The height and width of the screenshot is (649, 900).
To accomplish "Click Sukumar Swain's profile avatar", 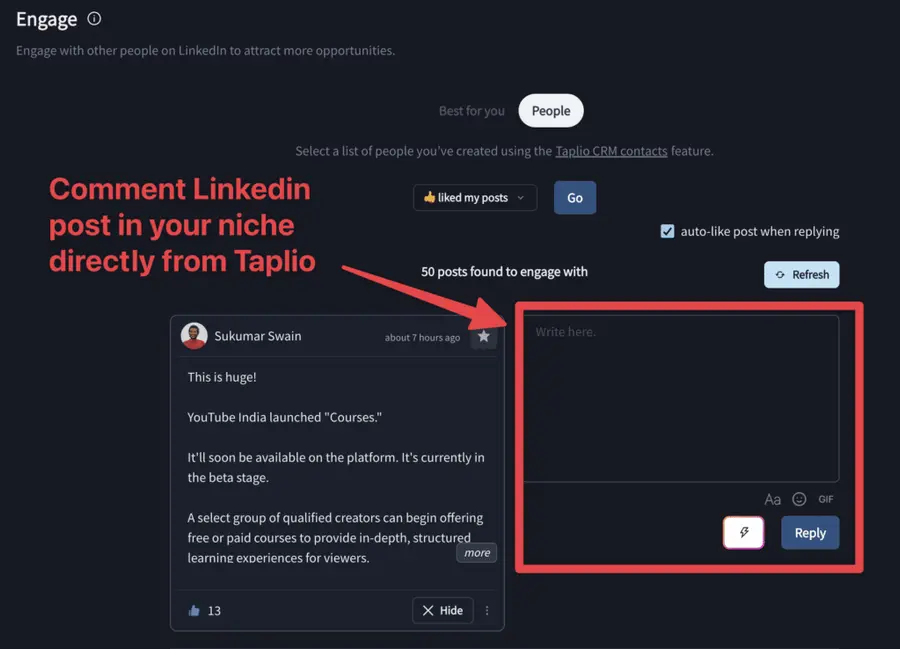I will [194, 336].
